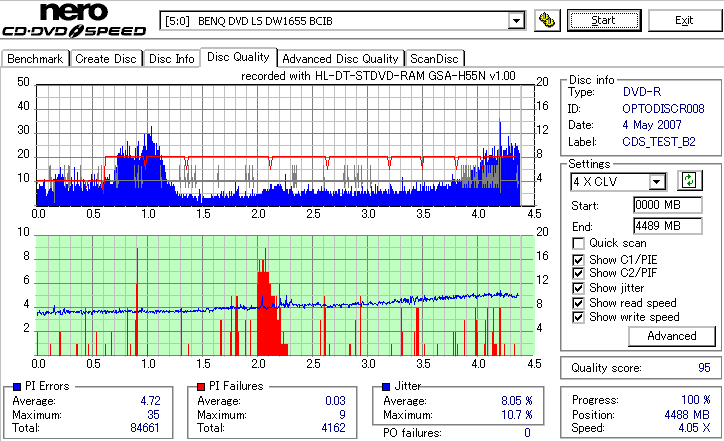Click the End field showing 4489 MB
Image resolution: width=724 pixels, height=441 pixels.
coord(668,226)
